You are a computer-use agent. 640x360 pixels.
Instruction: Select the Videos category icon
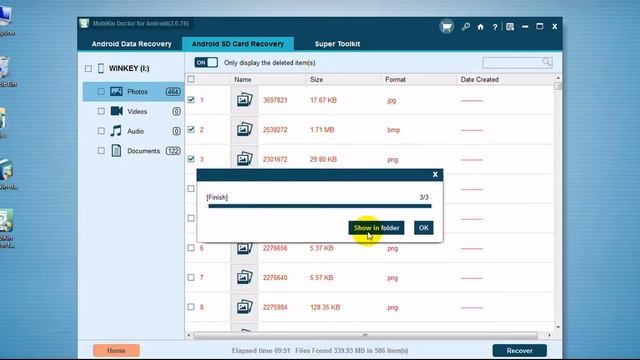[116, 111]
